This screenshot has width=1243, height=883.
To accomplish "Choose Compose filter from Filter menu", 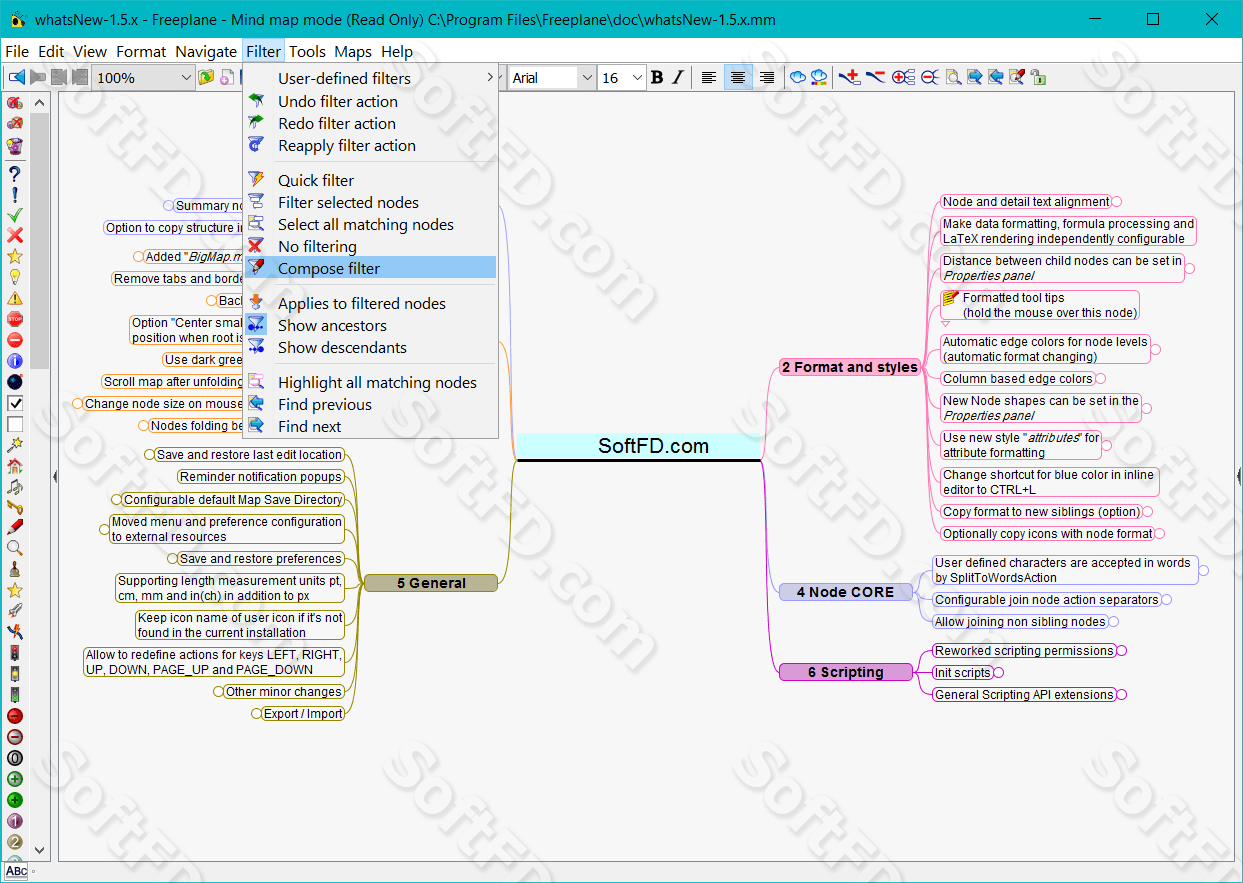I will [x=370, y=268].
